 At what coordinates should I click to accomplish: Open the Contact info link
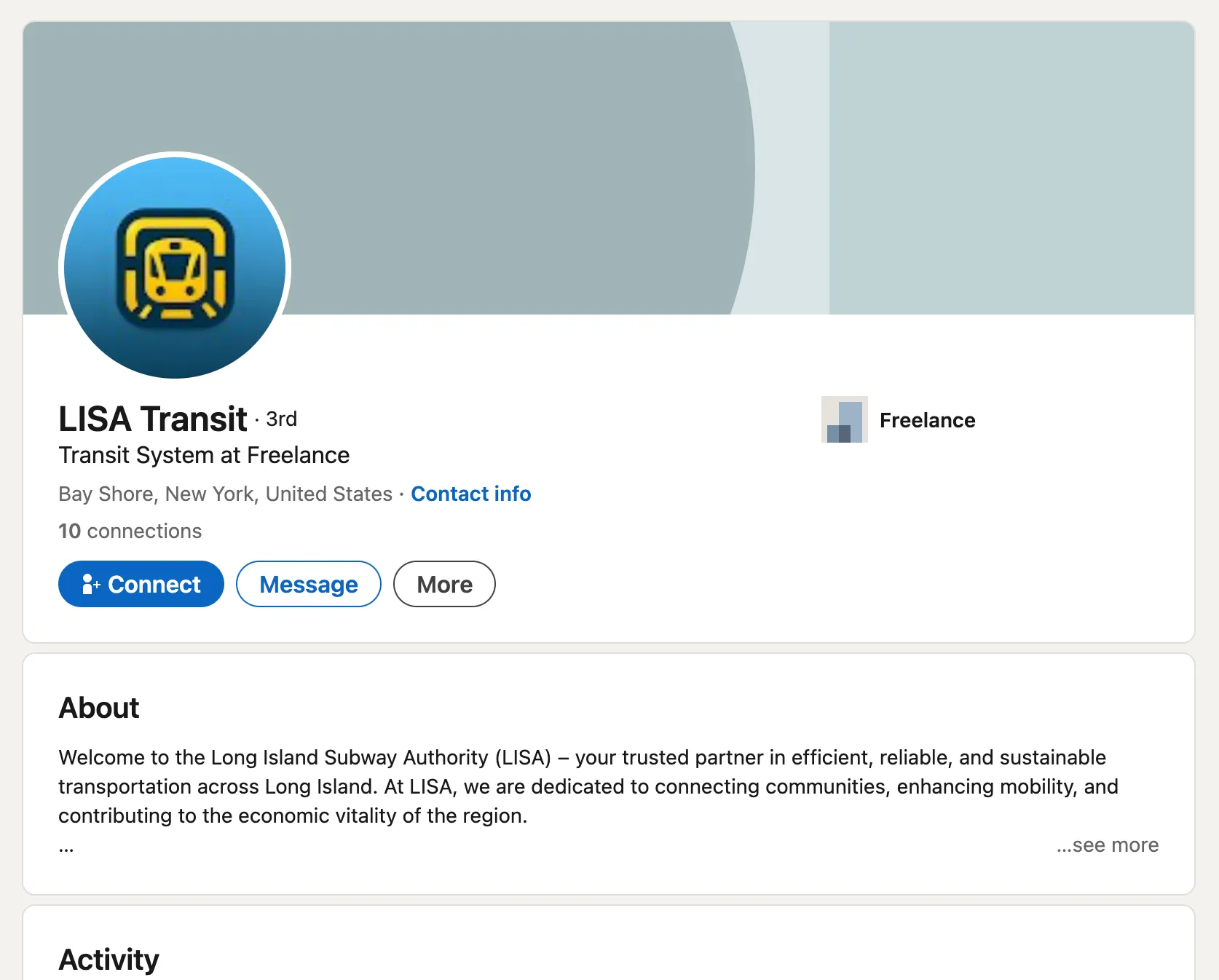coord(470,494)
